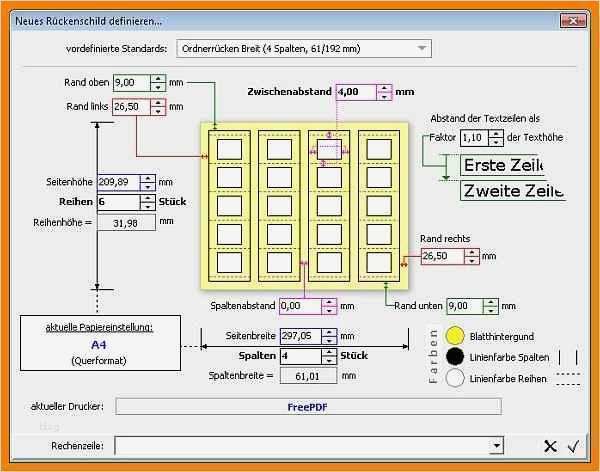Increase number of Spalten
The image size is (600, 472).
329,352
